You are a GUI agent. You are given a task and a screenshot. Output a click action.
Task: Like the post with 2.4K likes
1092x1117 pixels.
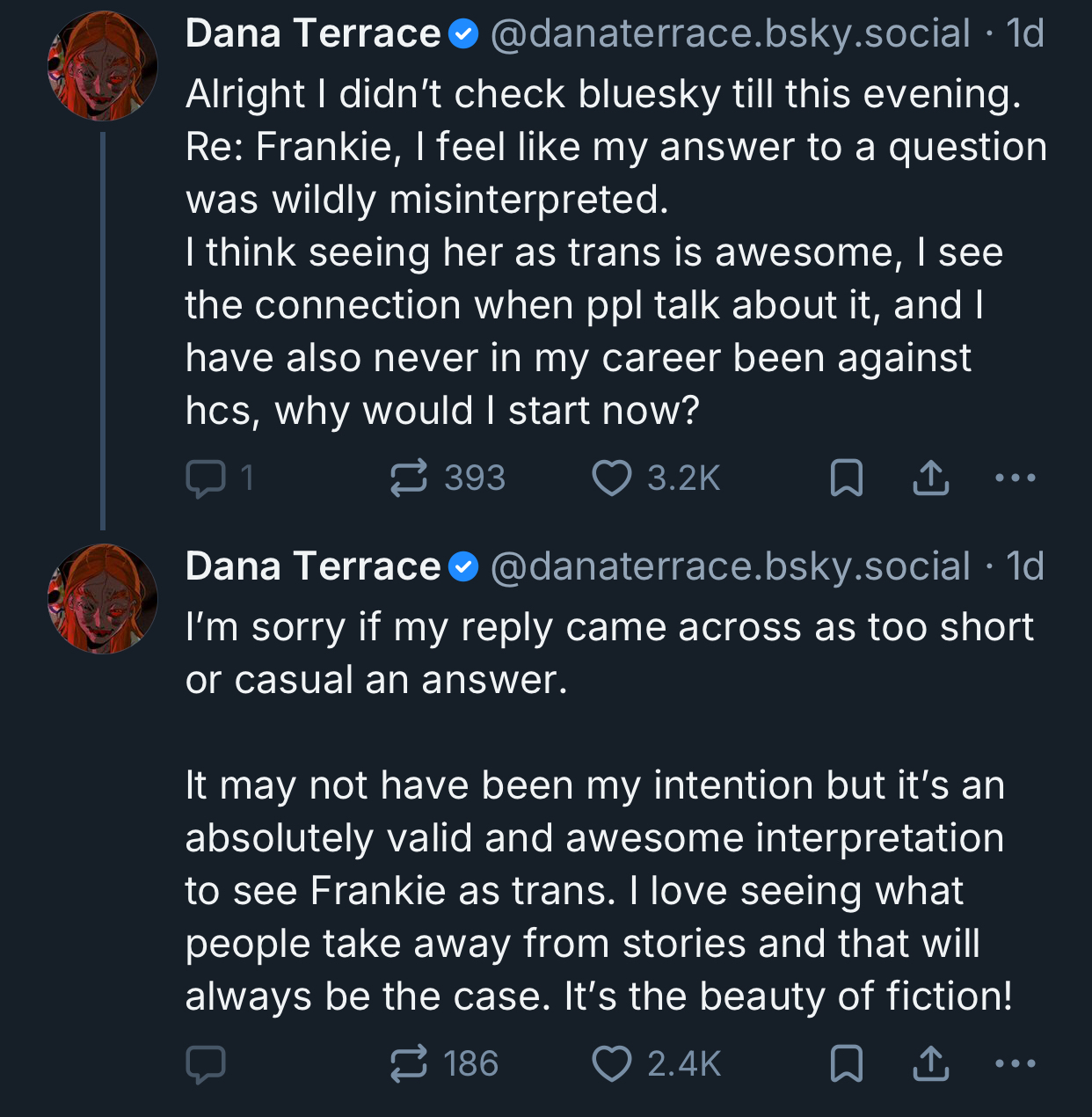tap(612, 1064)
